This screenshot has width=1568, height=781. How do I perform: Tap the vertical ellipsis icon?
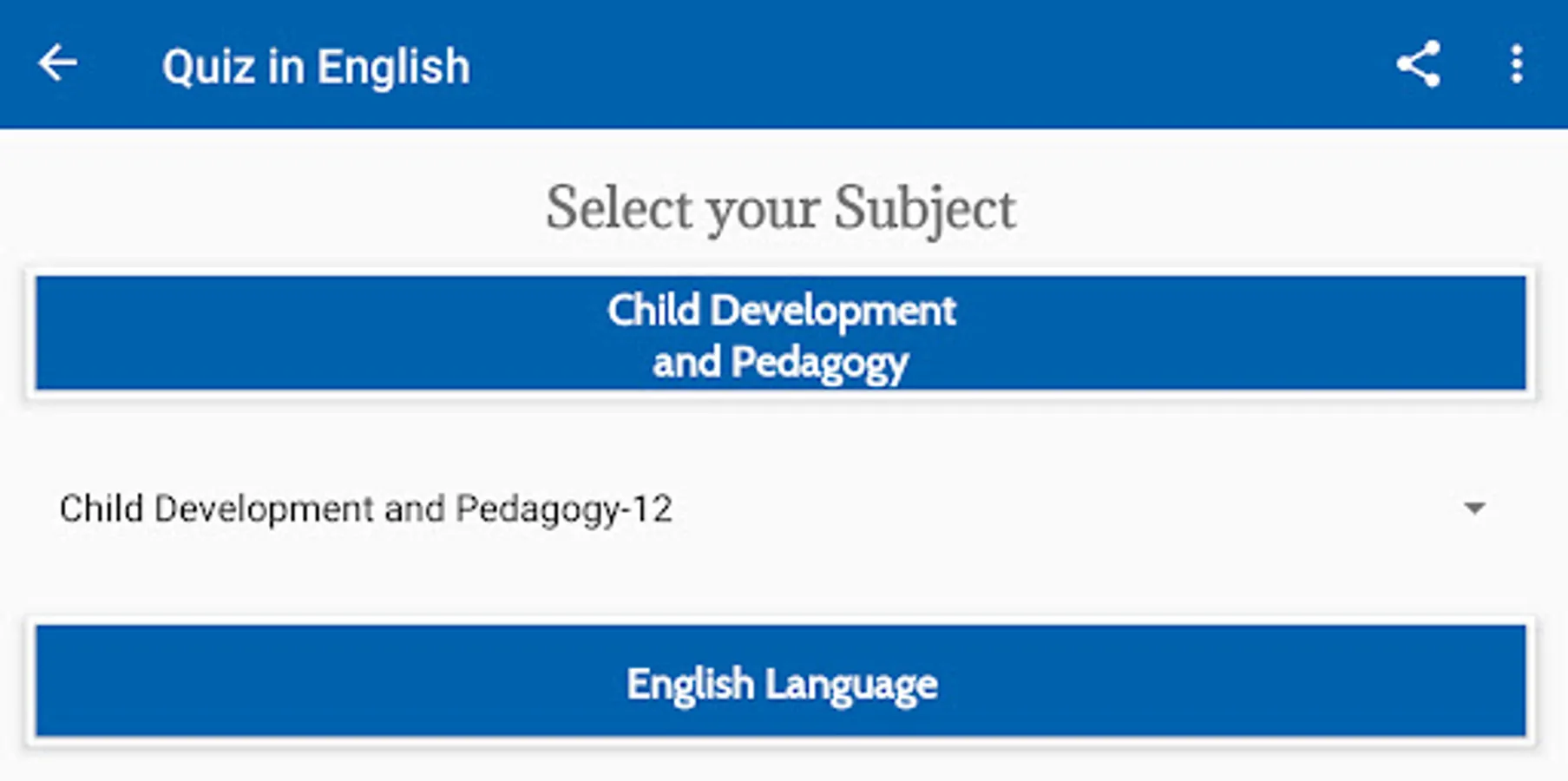[x=1516, y=64]
